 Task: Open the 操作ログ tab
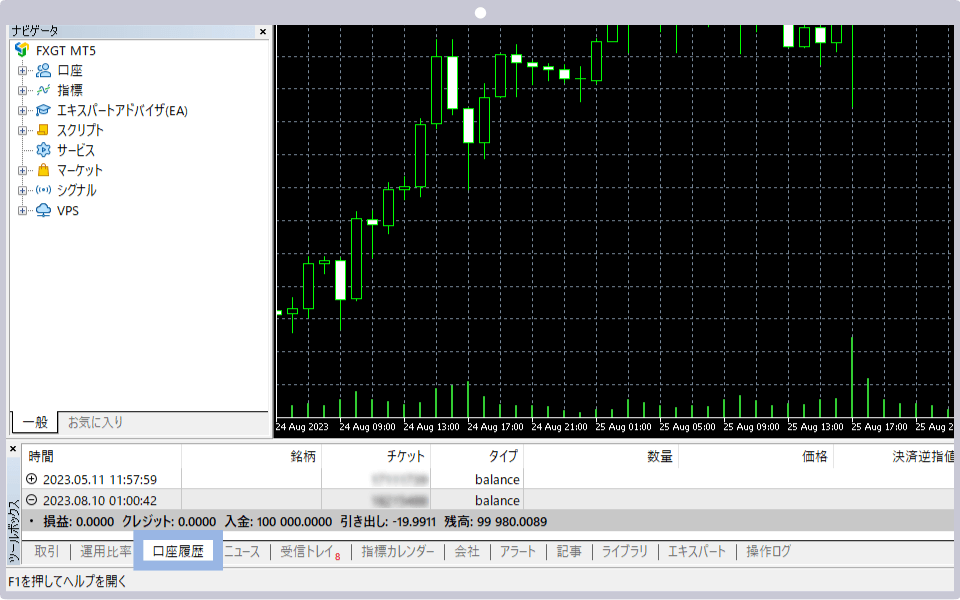pyautogui.click(x=769, y=551)
